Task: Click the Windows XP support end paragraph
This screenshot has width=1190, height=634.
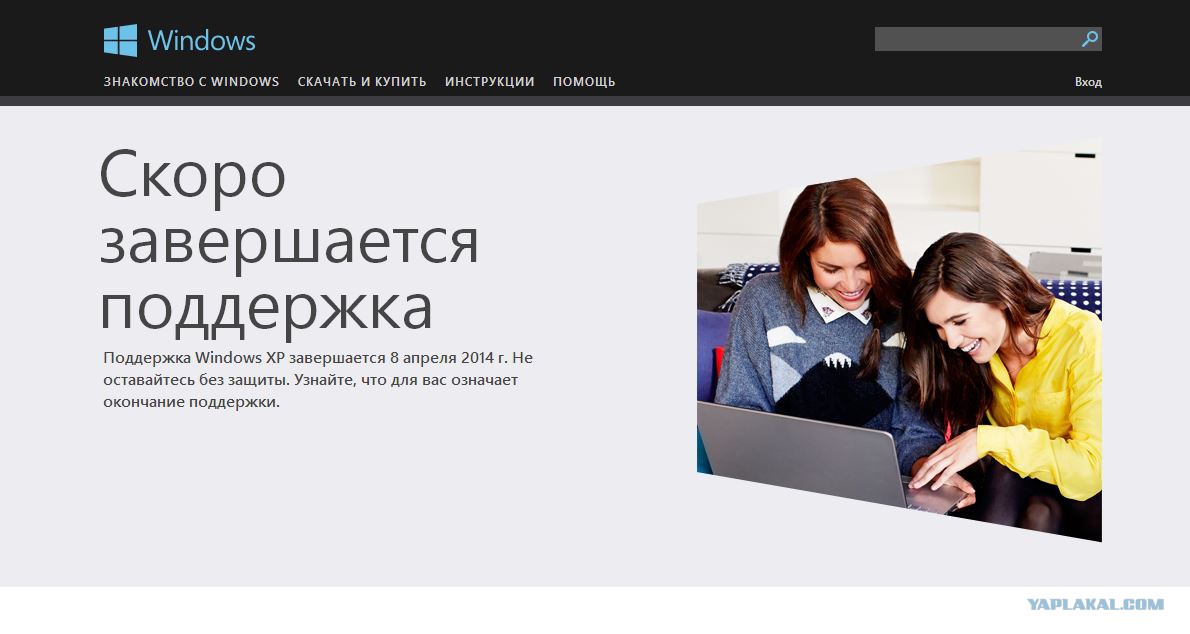Action: 318,380
